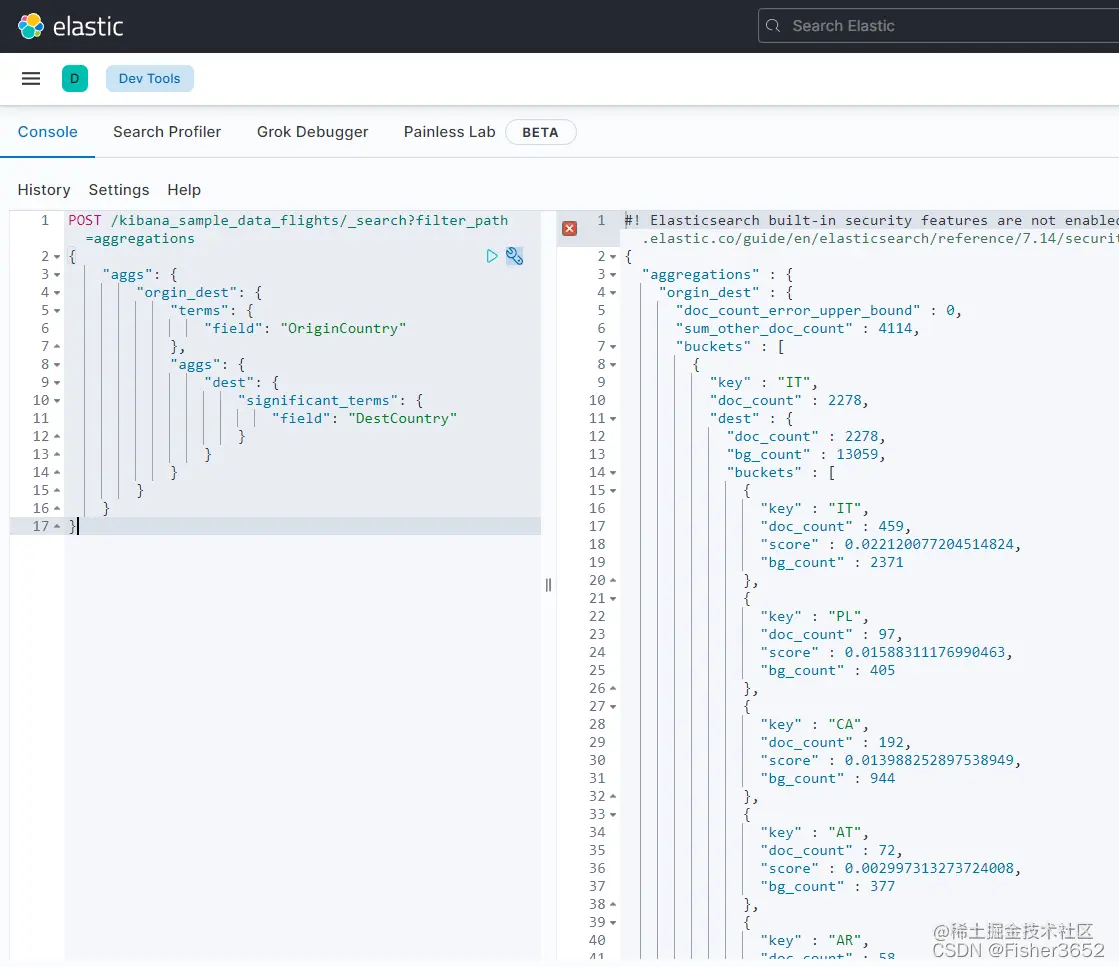Click "key" : "AT" line
This screenshot has height=967, width=1119.
[x=814, y=832]
